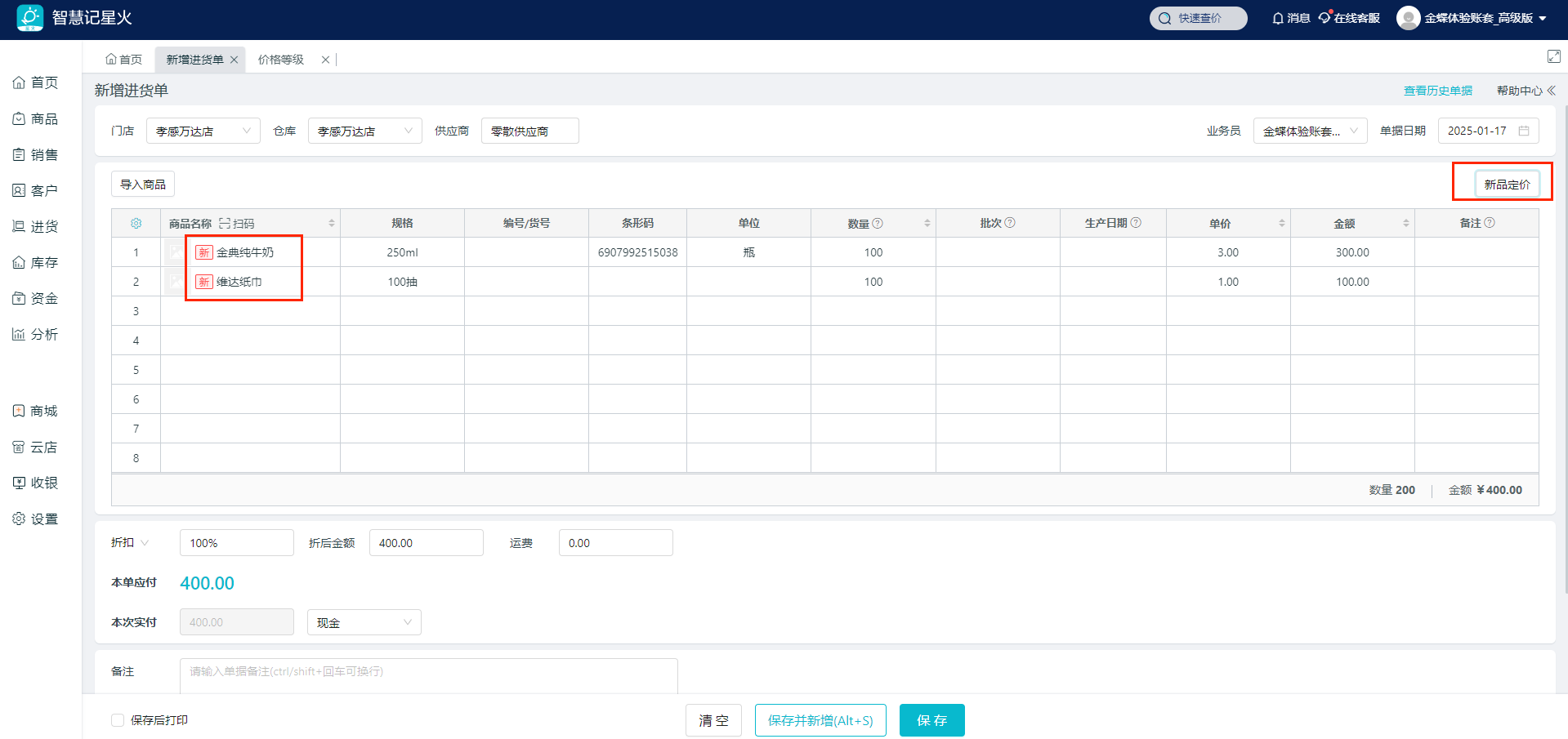Click the help icon beside quantity column
The image size is (1568, 739).
tap(878, 223)
